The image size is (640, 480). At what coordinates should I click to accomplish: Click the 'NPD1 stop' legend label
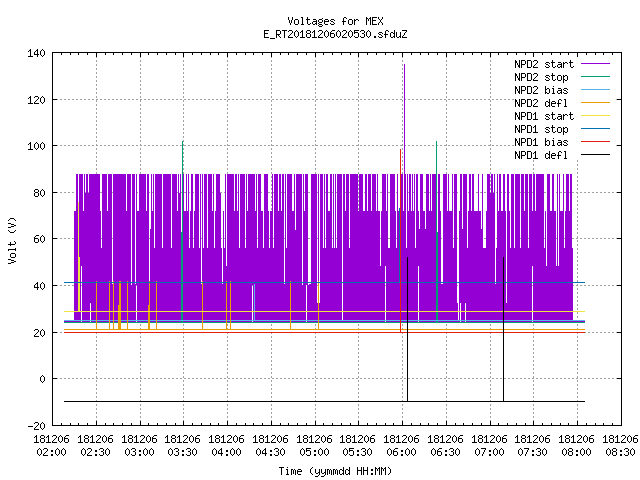(x=541, y=129)
